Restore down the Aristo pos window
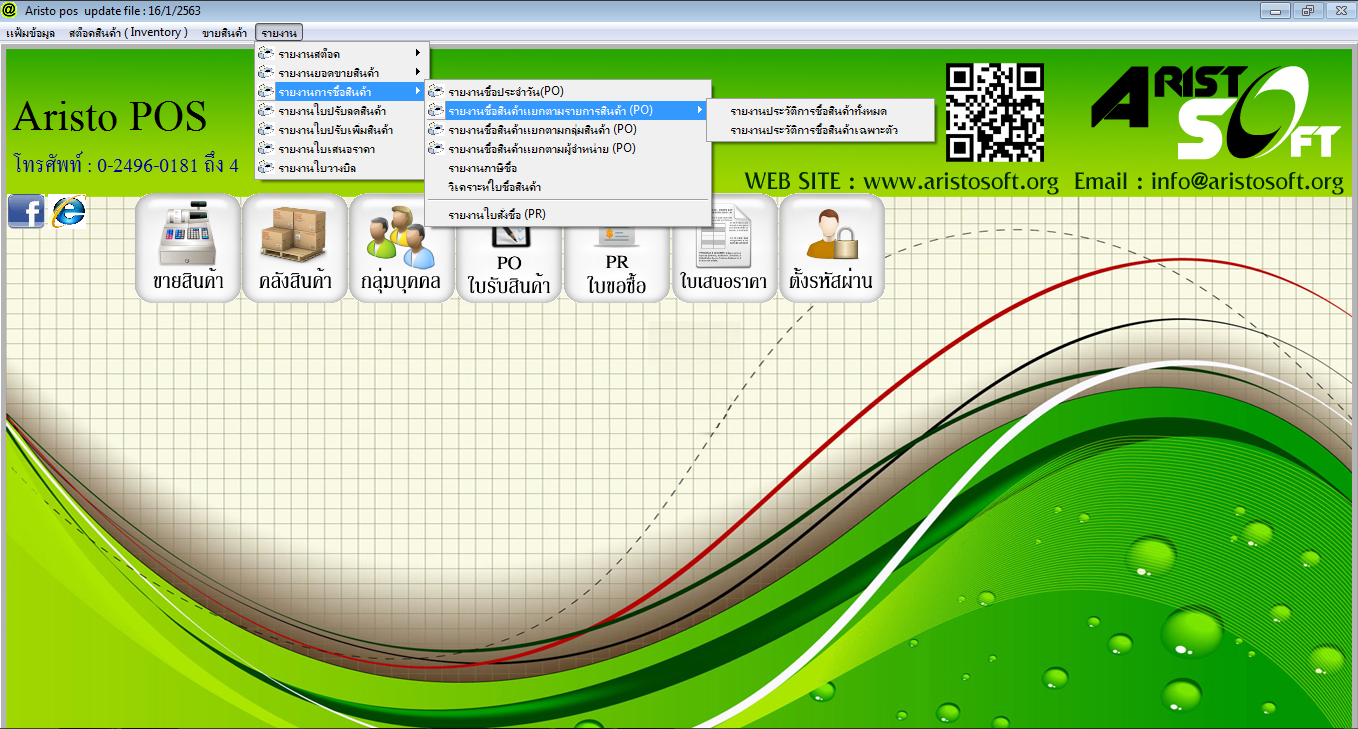This screenshot has width=1358, height=729. coord(1306,10)
